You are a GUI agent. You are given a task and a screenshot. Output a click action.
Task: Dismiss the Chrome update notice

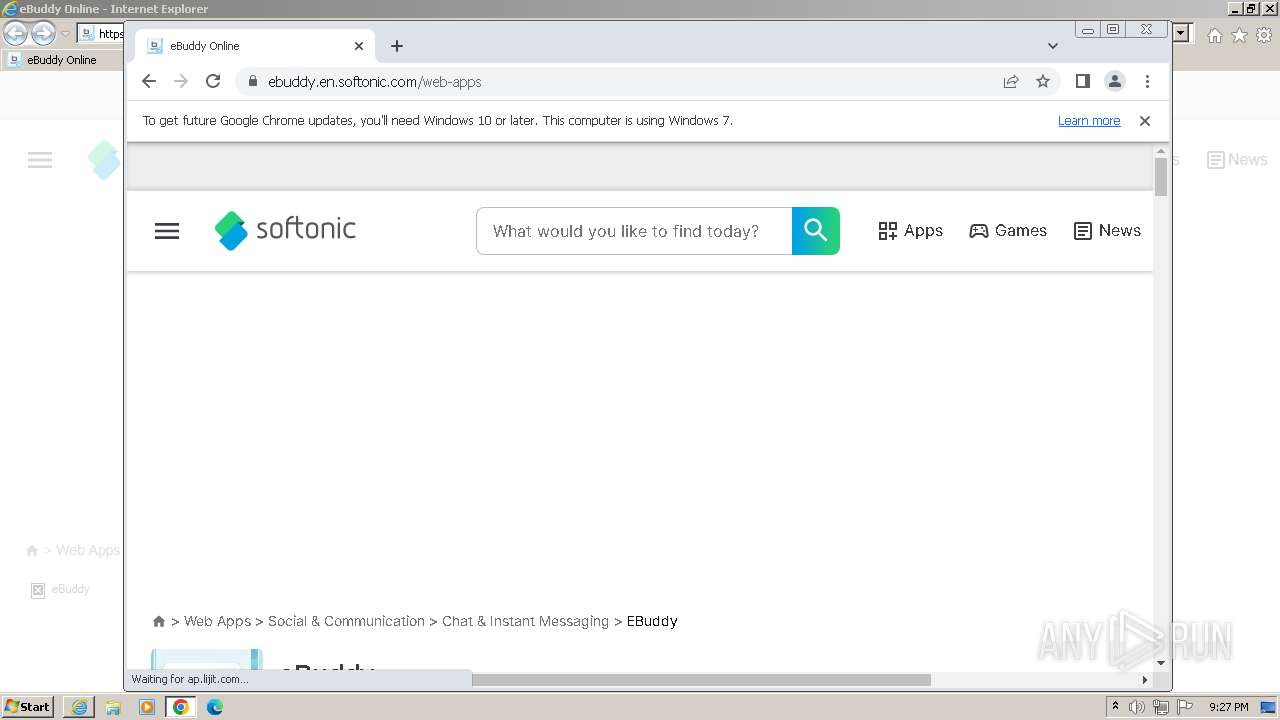1145,121
